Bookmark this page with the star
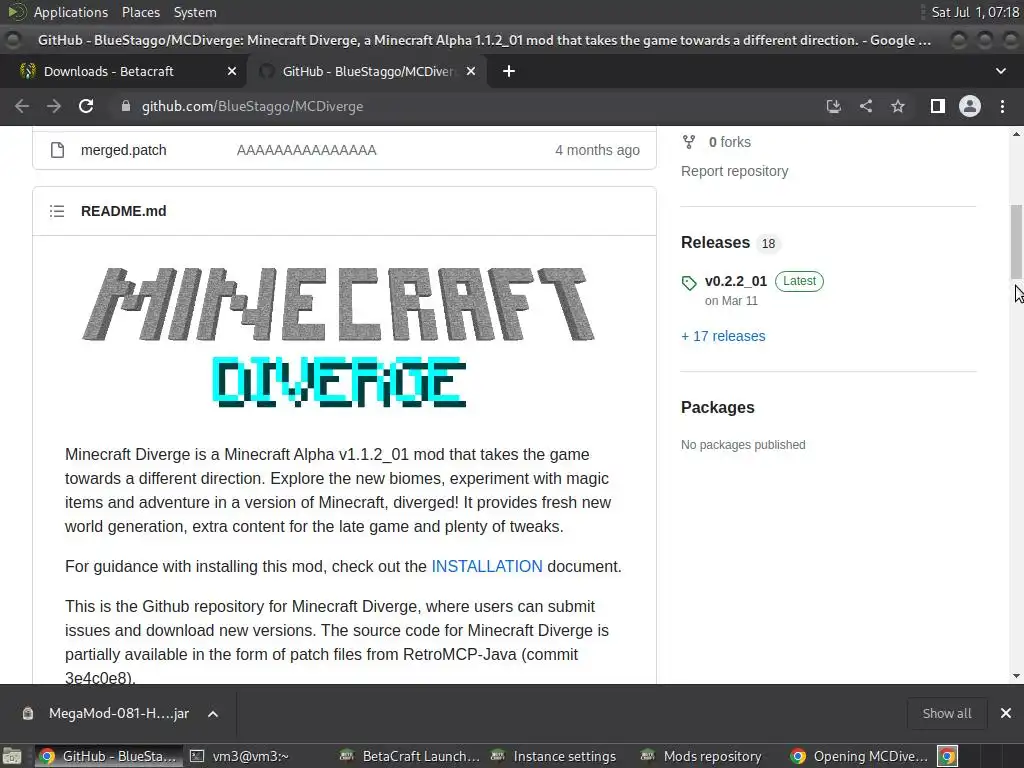1024x768 pixels. click(x=898, y=106)
